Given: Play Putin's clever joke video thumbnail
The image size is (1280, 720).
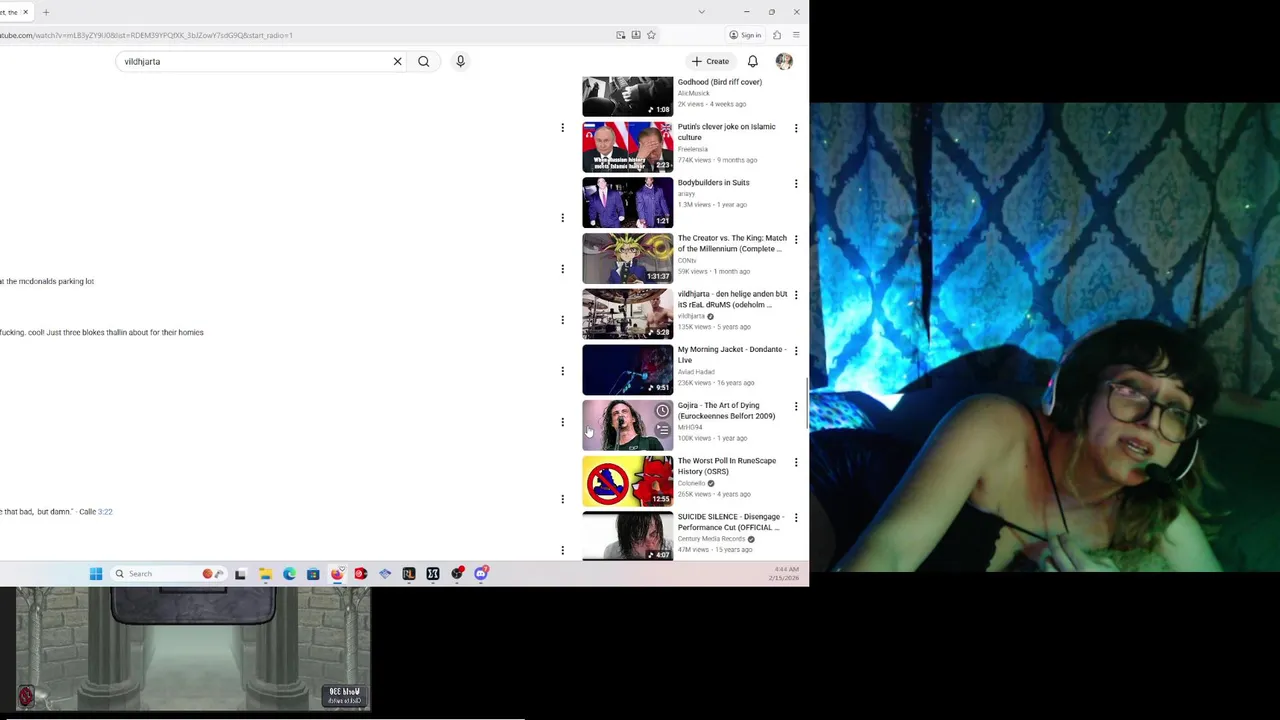Looking at the screenshot, I should 628,147.
